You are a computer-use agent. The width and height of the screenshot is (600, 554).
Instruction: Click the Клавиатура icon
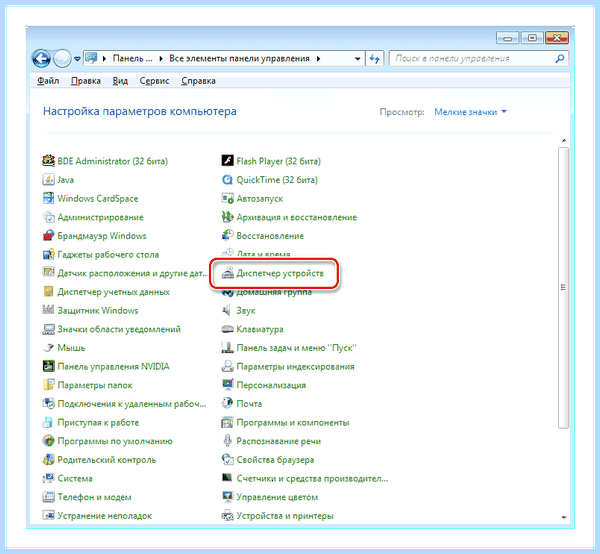tap(227, 329)
